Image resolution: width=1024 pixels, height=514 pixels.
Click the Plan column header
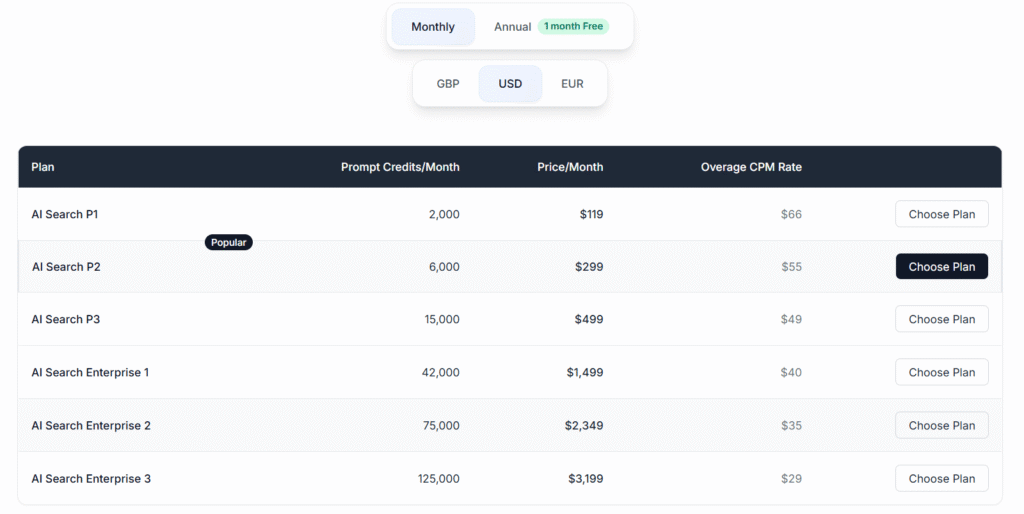pyautogui.click(x=42, y=167)
